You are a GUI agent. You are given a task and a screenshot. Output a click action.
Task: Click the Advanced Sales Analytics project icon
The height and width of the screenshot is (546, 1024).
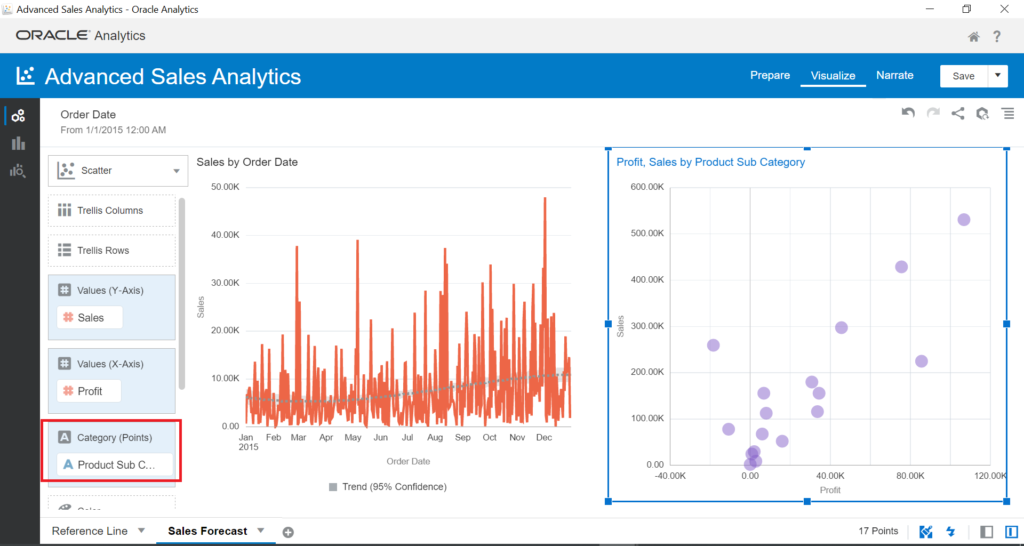25,76
